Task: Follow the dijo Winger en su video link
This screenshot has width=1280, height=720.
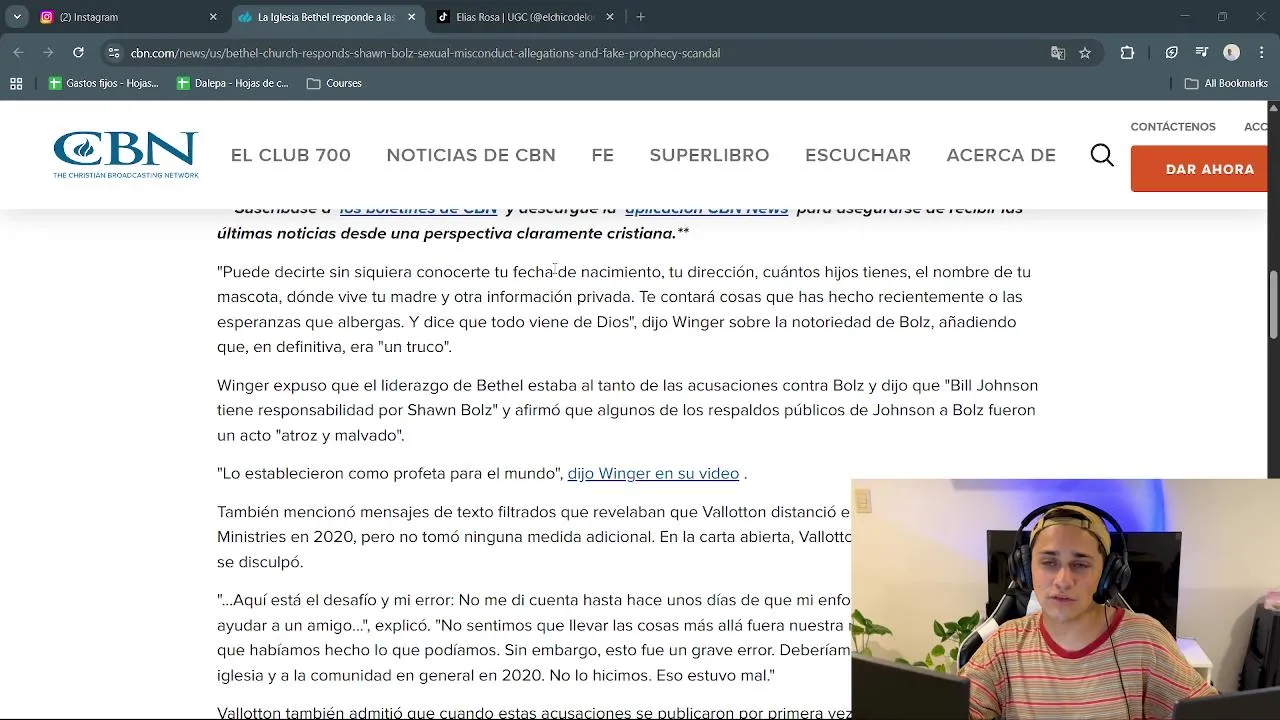Action: (x=653, y=473)
